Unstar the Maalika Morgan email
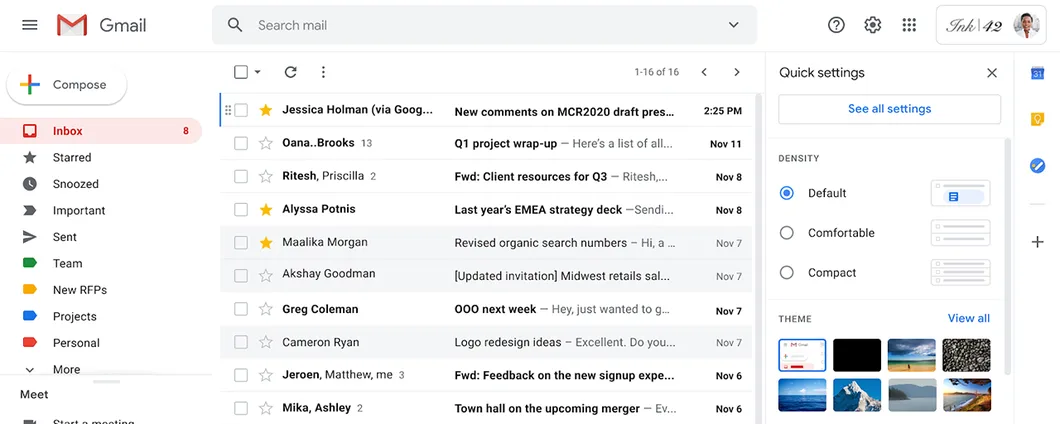Screen dimensions: 1060x424 click(x=266, y=243)
